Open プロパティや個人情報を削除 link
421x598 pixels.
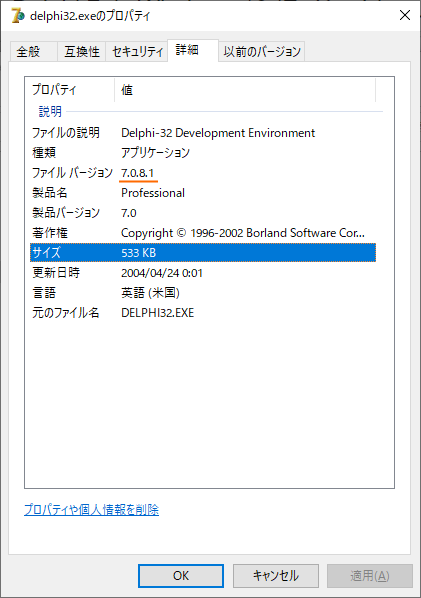[92, 509]
